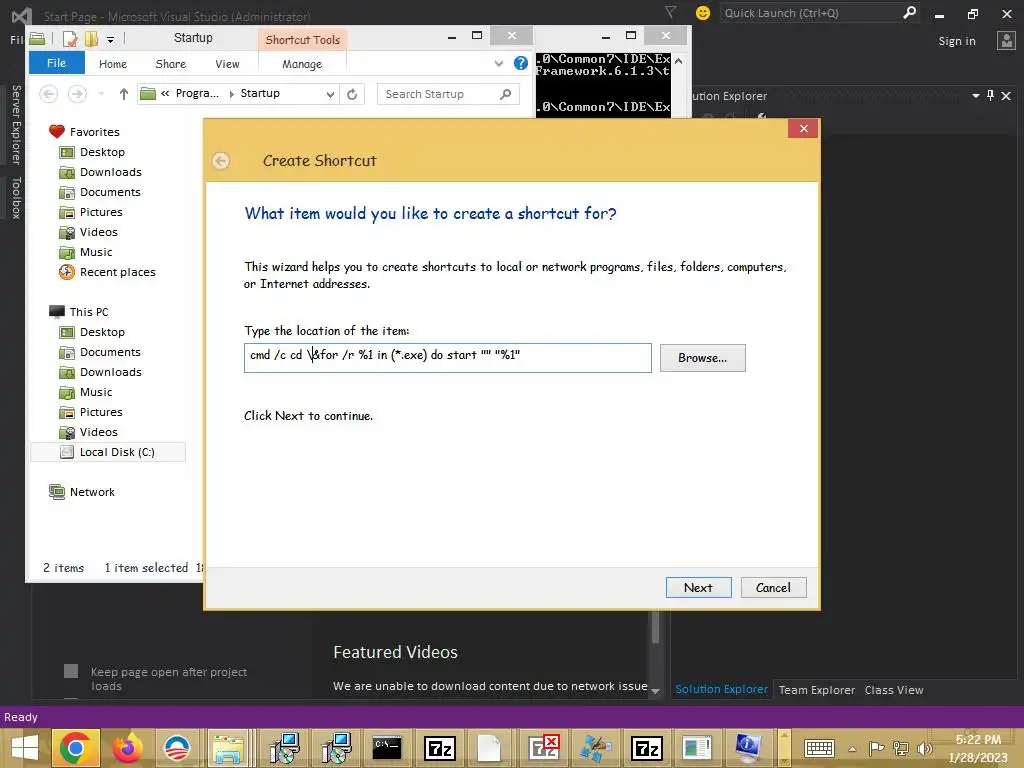Switch to the Class View tab
The image size is (1024, 768).
[x=893, y=690]
